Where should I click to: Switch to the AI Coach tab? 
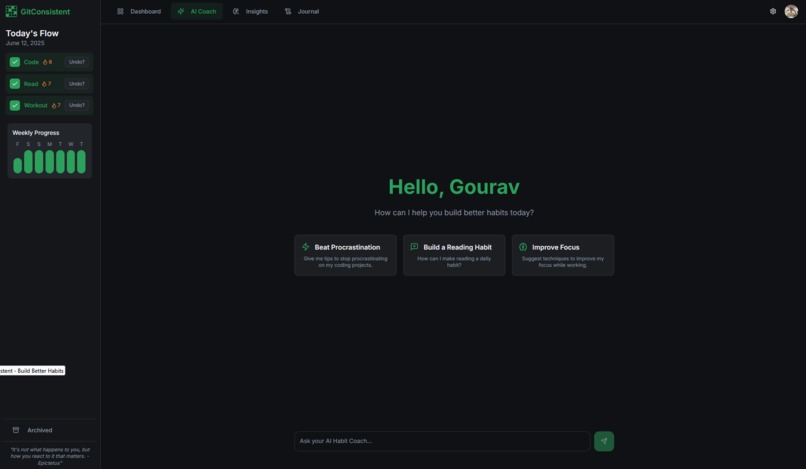pos(197,11)
